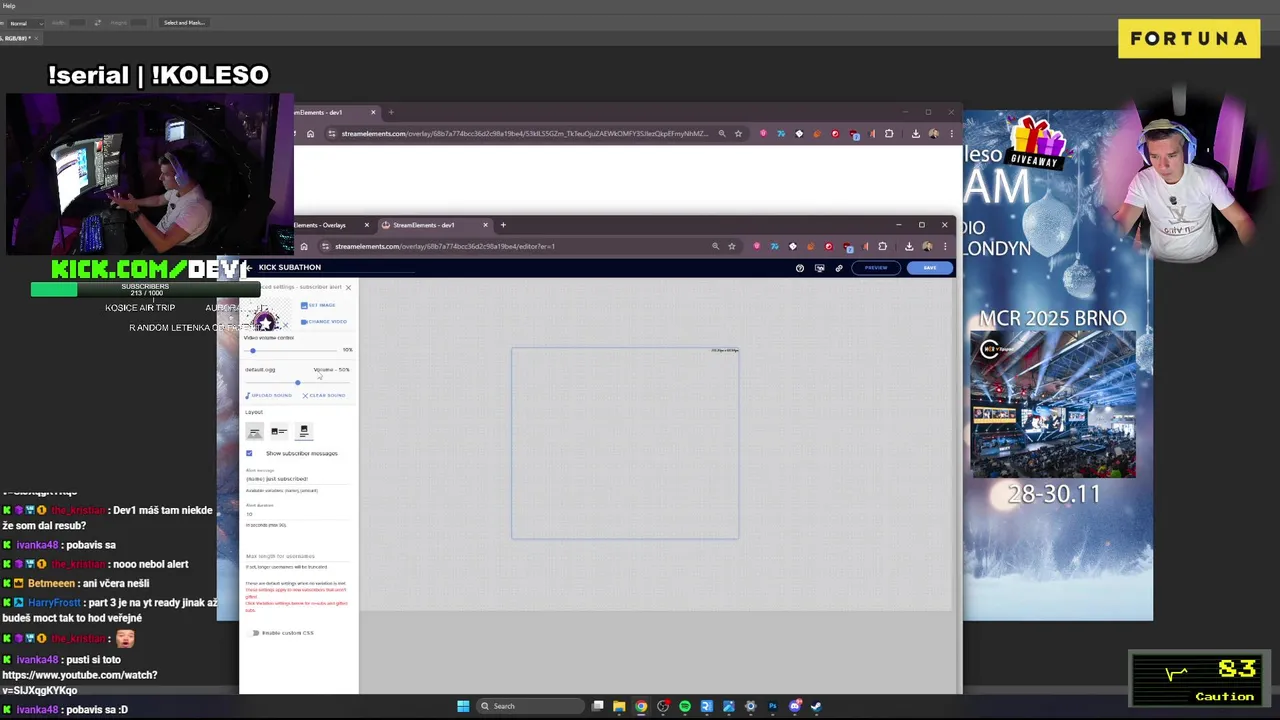
Task: Toggle the Enable custom CSS switch
Action: (255, 633)
